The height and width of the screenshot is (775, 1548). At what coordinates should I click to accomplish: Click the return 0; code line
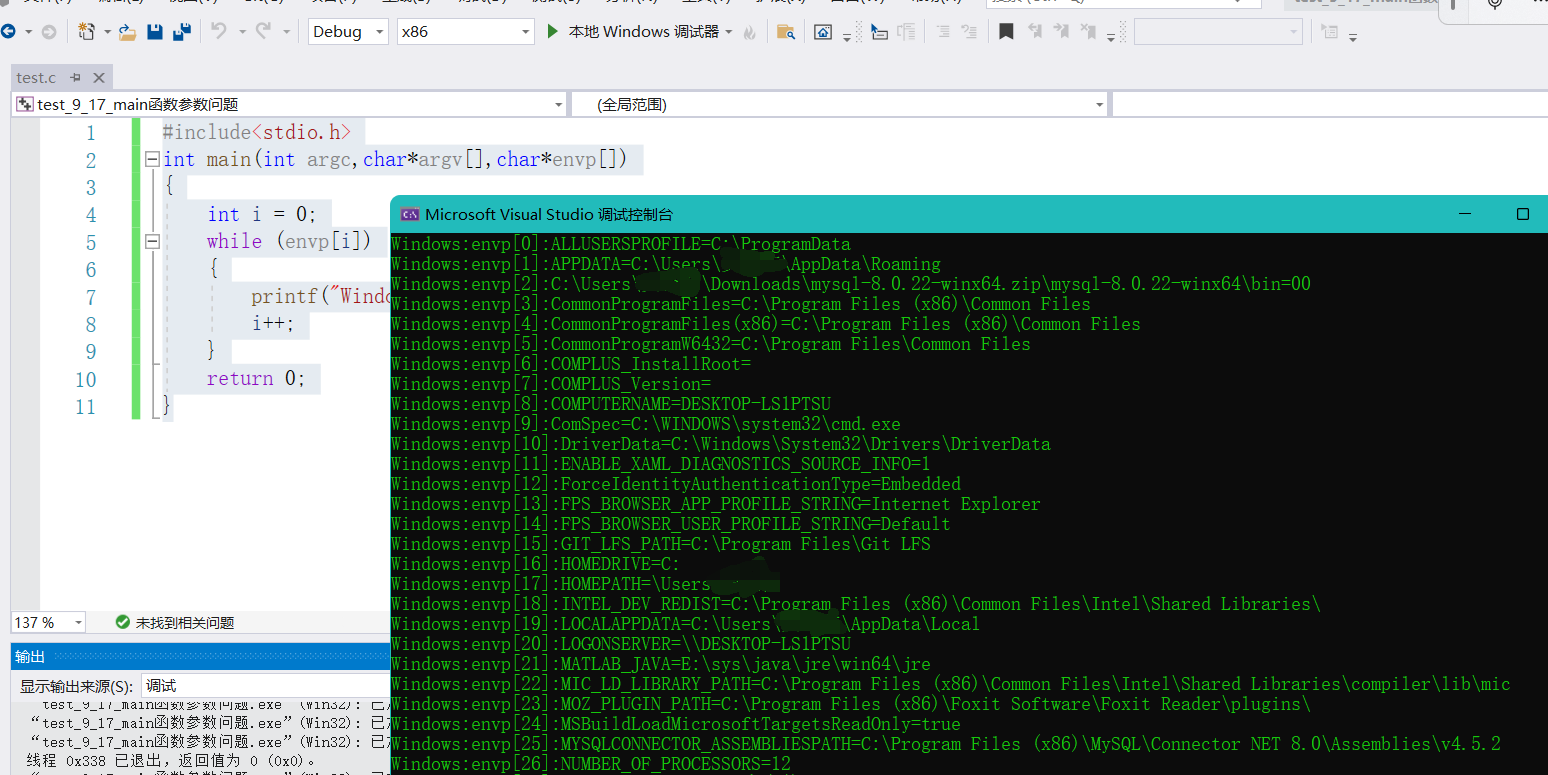[x=256, y=379]
